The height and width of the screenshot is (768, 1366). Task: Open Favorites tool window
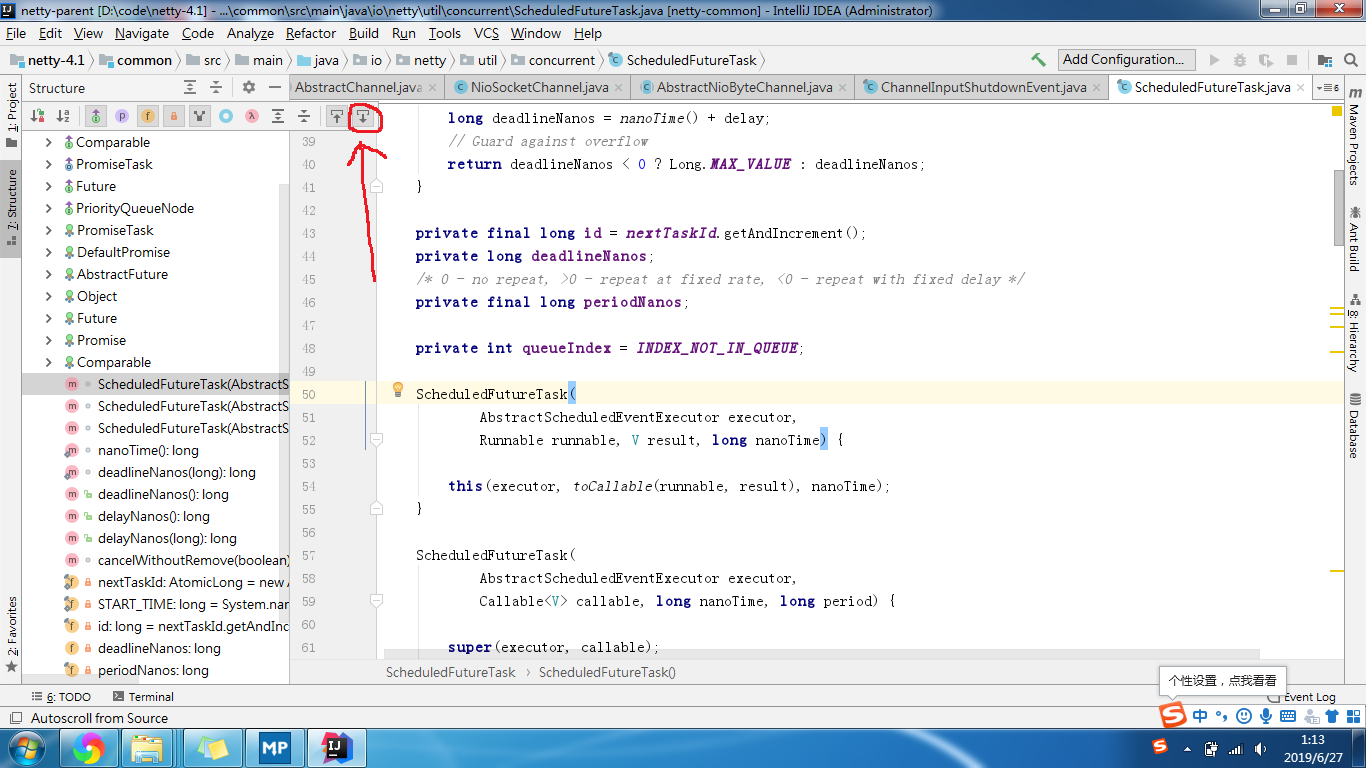pyautogui.click(x=11, y=634)
